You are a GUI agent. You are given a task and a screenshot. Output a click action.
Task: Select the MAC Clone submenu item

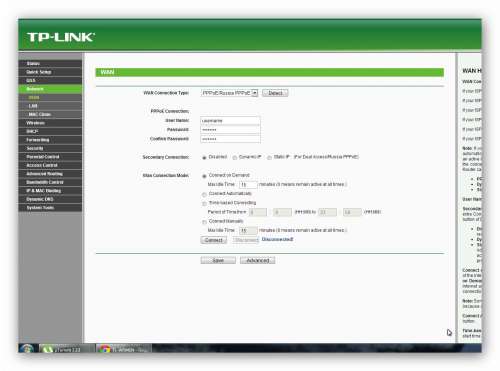pos(50,114)
